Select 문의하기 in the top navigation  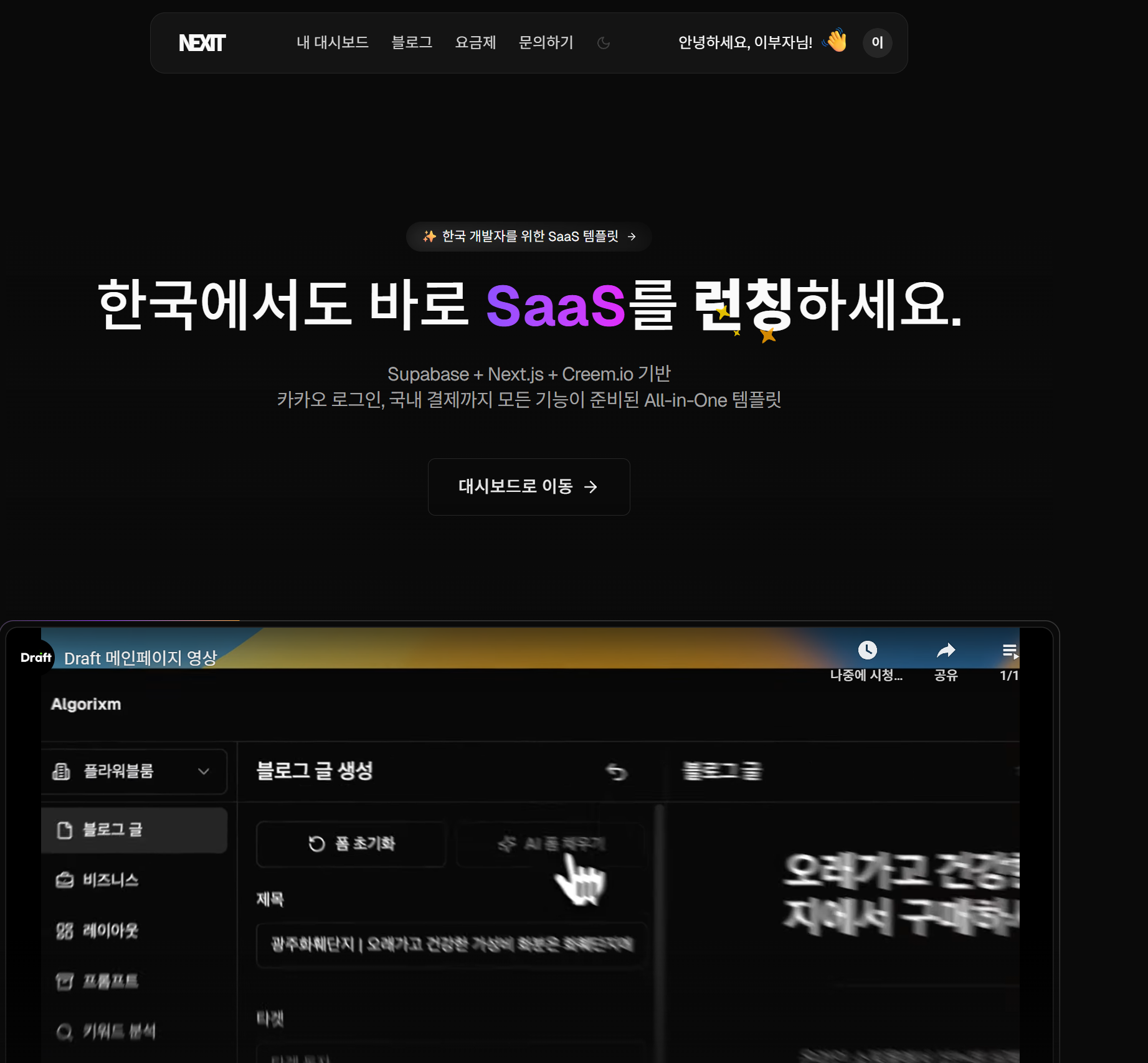[x=545, y=42]
